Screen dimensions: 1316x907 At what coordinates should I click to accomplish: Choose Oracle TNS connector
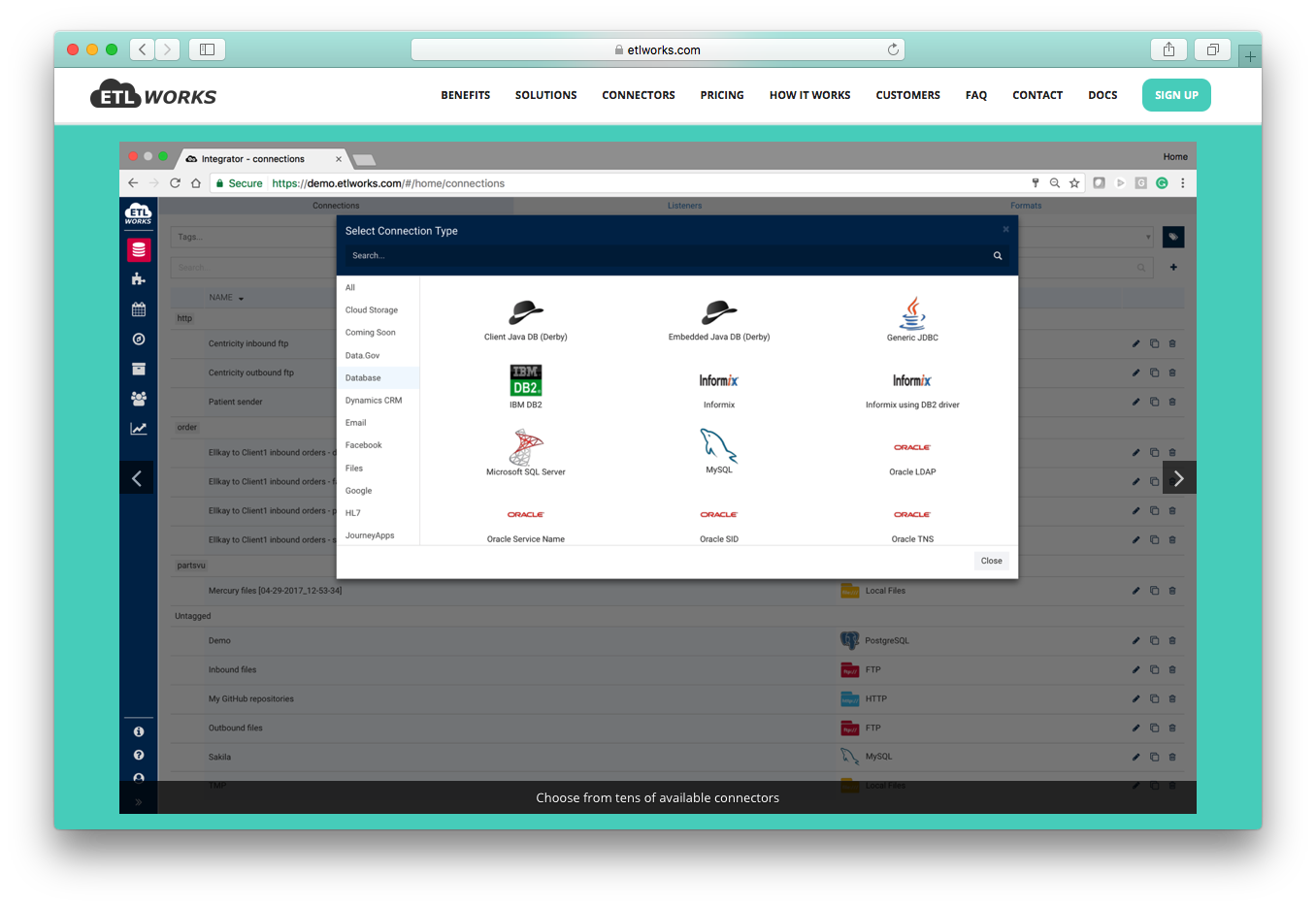pyautogui.click(x=912, y=526)
